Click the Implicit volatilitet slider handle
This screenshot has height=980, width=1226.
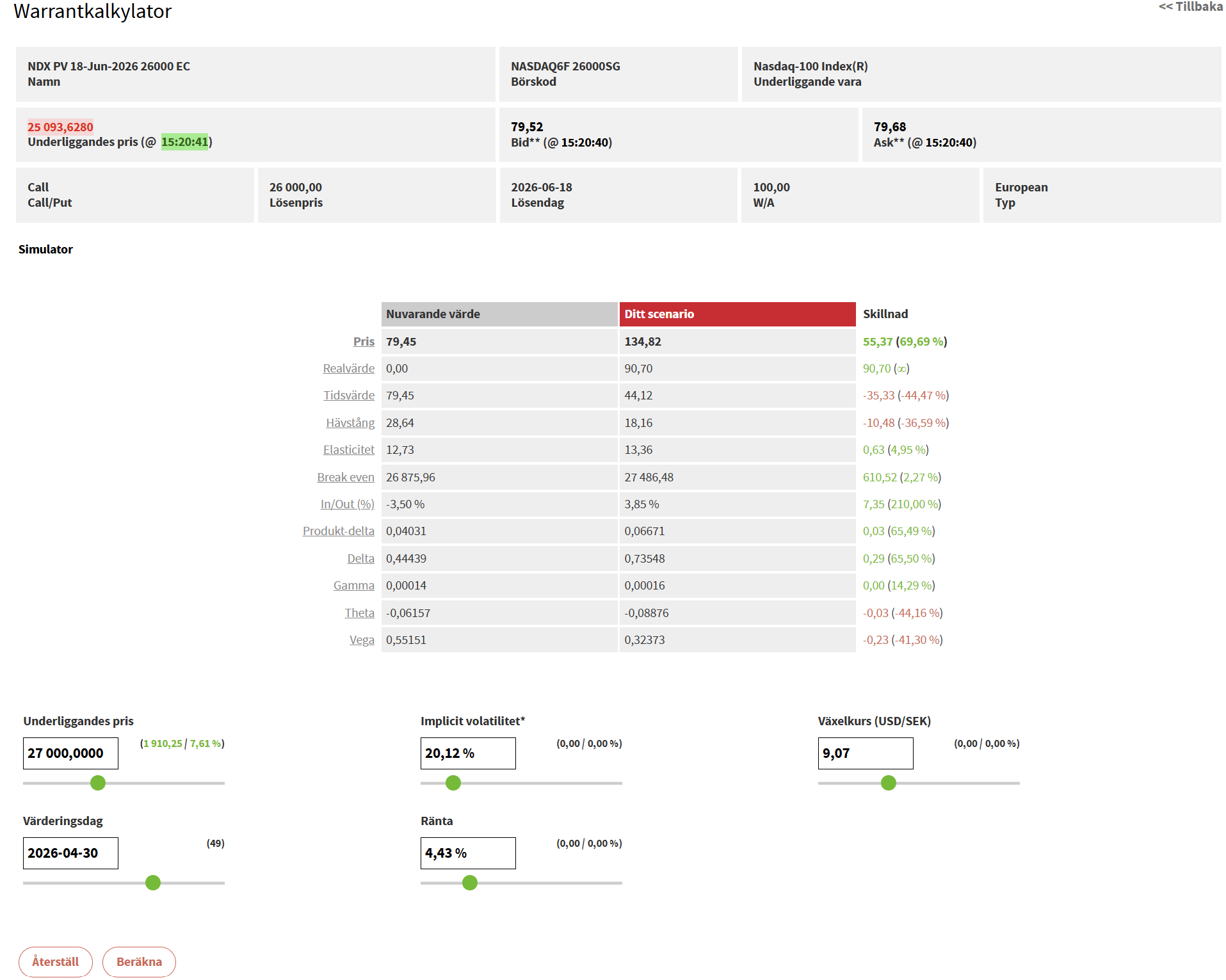[453, 783]
